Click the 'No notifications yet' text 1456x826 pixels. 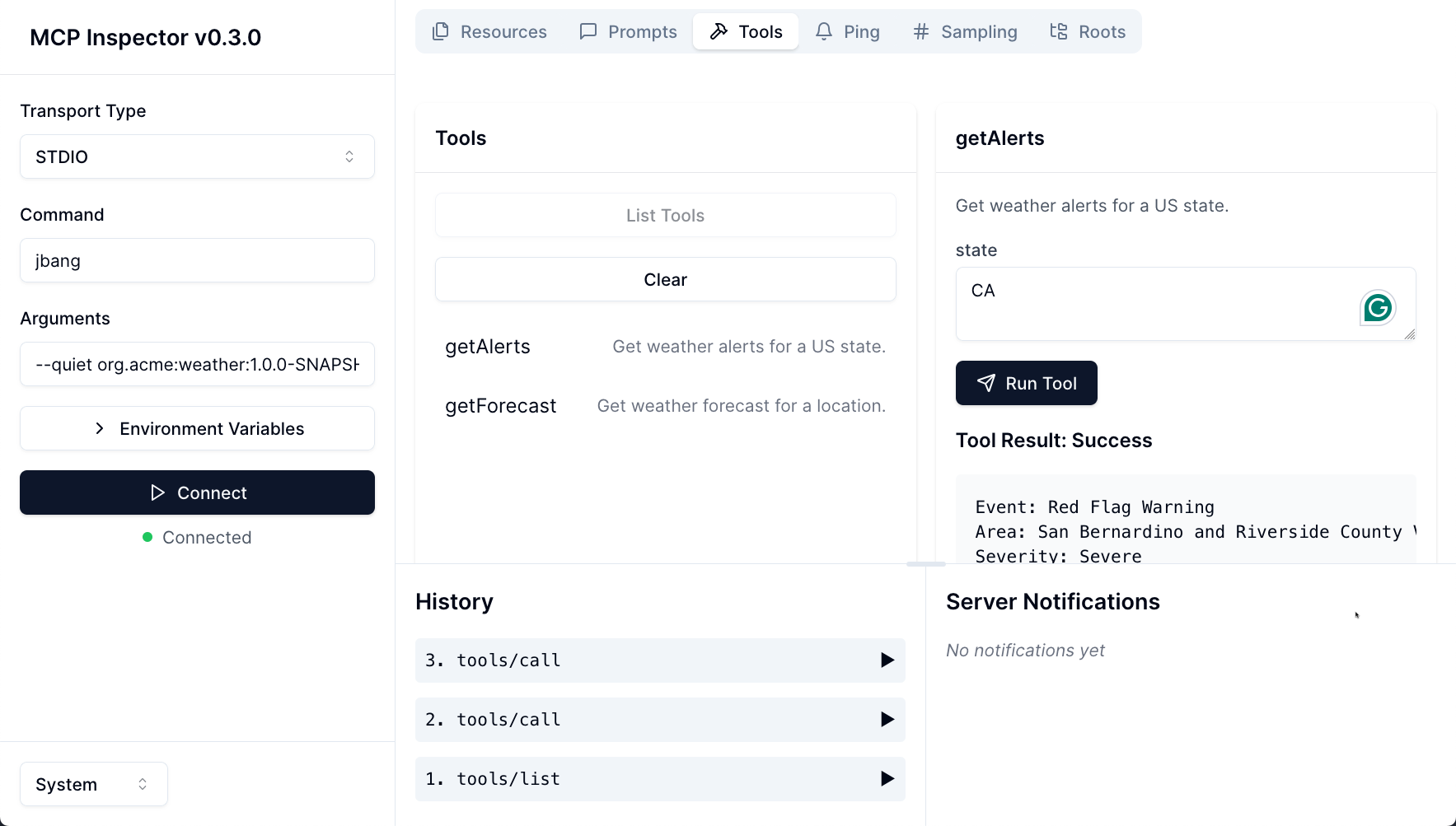click(1025, 651)
